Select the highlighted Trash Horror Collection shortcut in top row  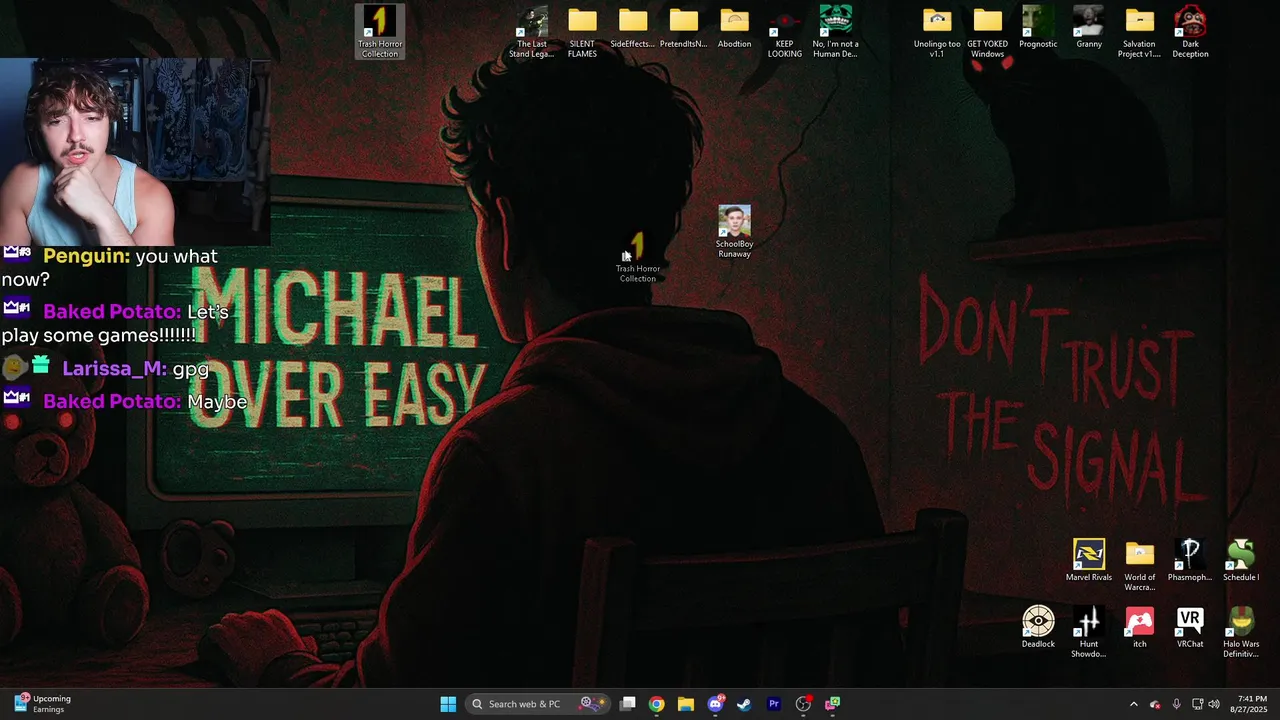click(x=380, y=31)
